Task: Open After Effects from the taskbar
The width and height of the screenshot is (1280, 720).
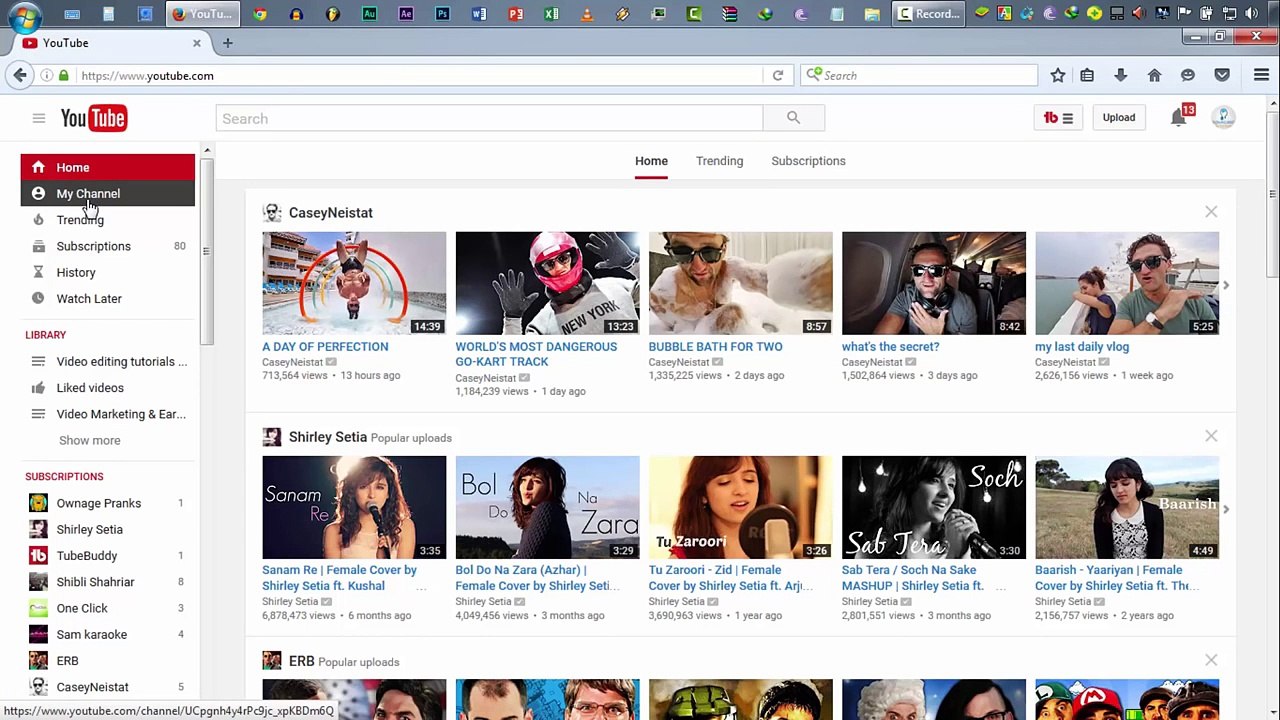Action: tap(405, 14)
